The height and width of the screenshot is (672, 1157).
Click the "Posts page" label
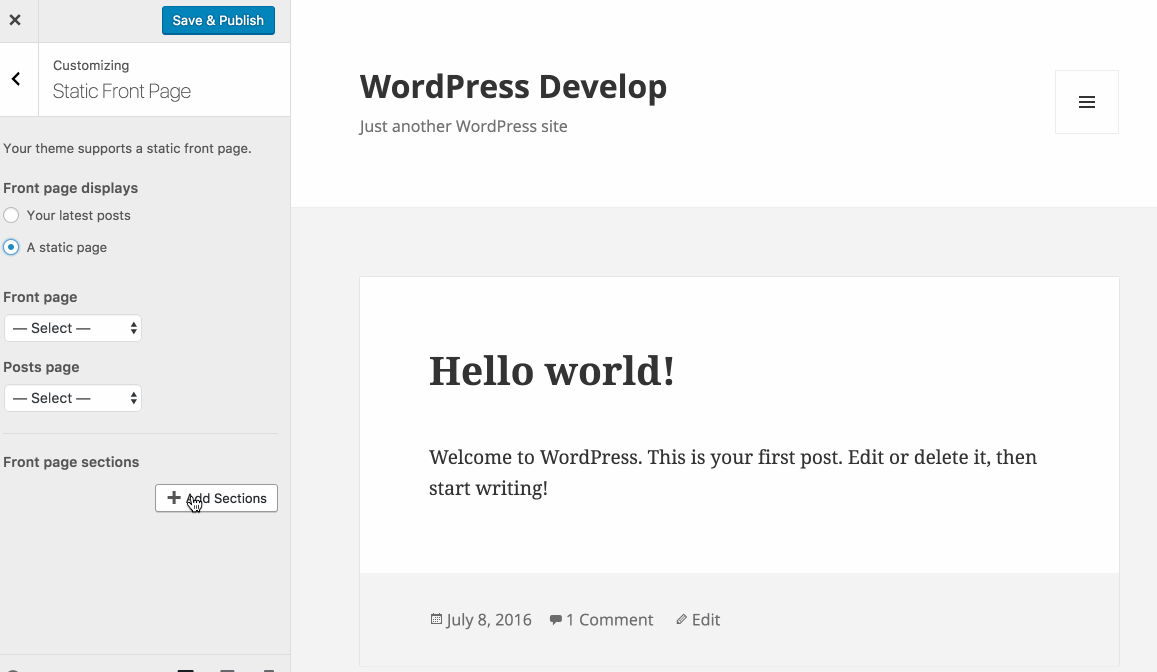(41, 367)
